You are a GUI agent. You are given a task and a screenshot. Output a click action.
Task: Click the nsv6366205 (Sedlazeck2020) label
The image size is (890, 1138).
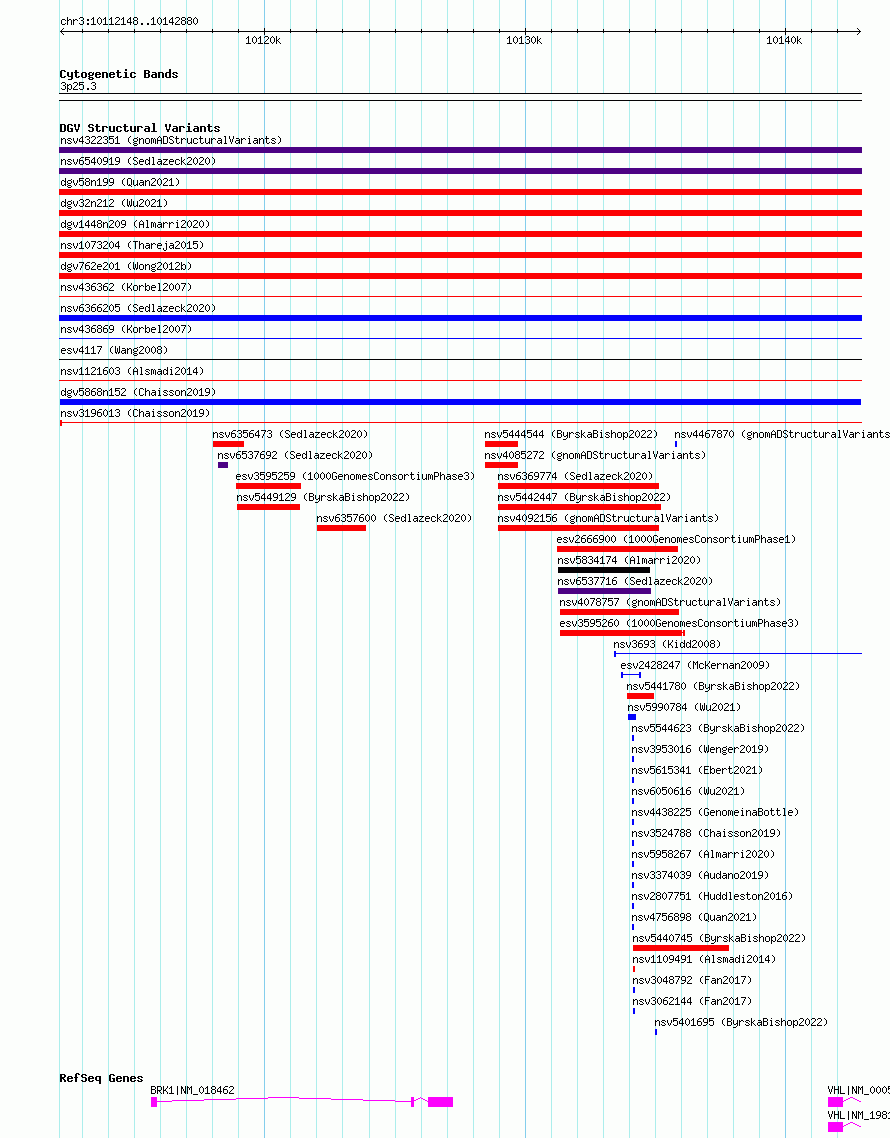click(138, 308)
